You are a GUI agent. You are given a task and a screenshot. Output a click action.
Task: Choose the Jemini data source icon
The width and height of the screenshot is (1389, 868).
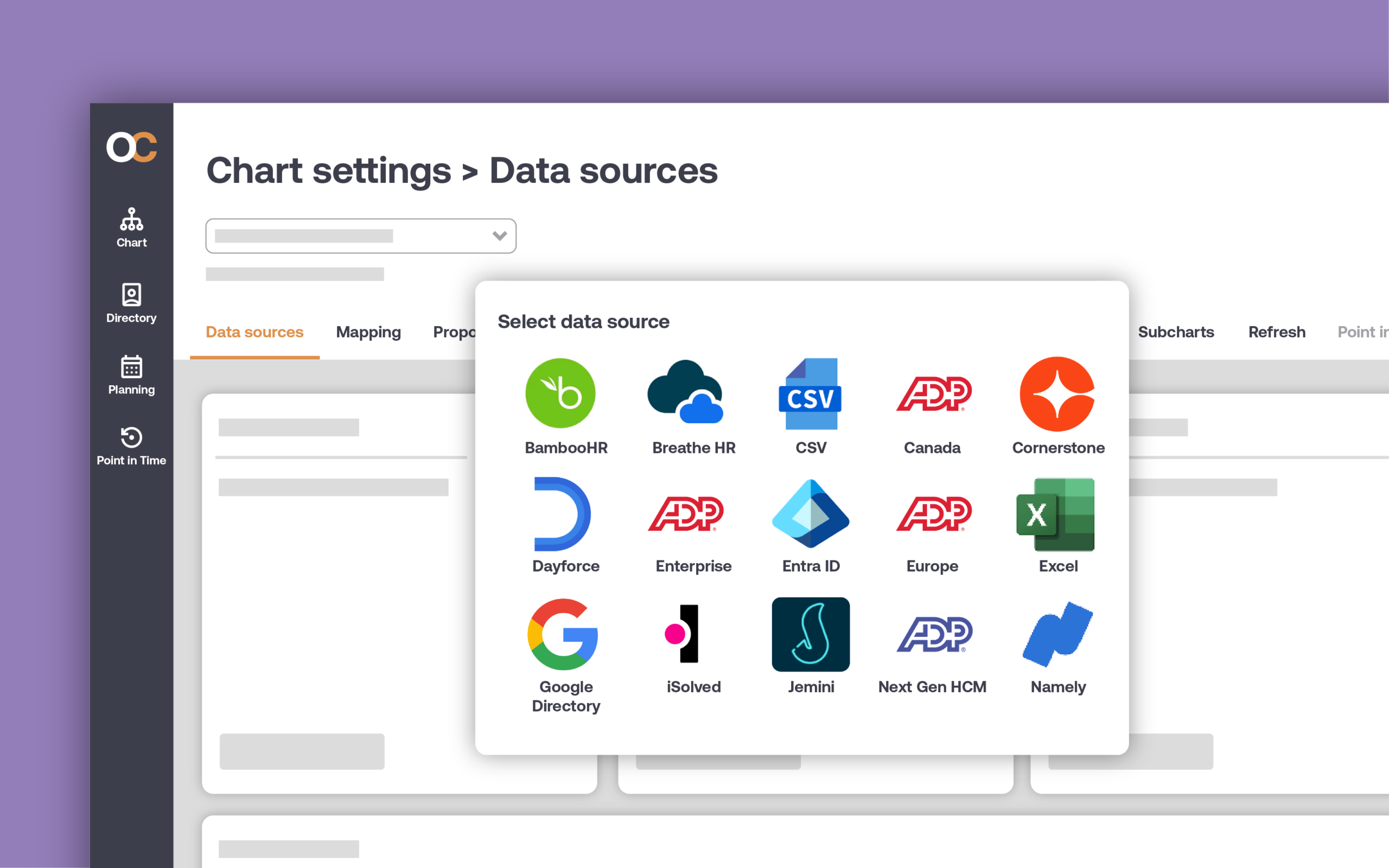[x=811, y=634]
